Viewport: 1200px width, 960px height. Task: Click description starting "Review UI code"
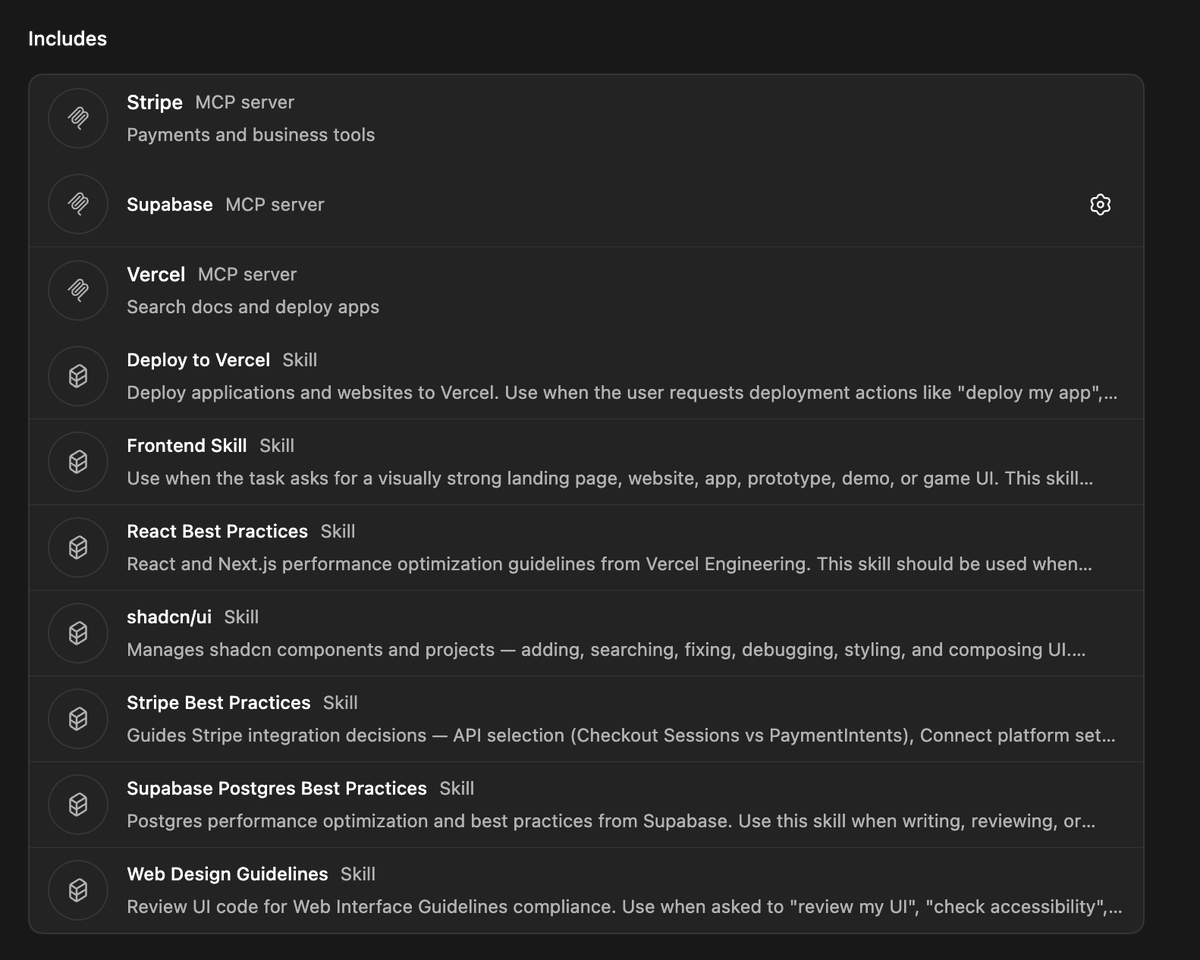pos(624,907)
